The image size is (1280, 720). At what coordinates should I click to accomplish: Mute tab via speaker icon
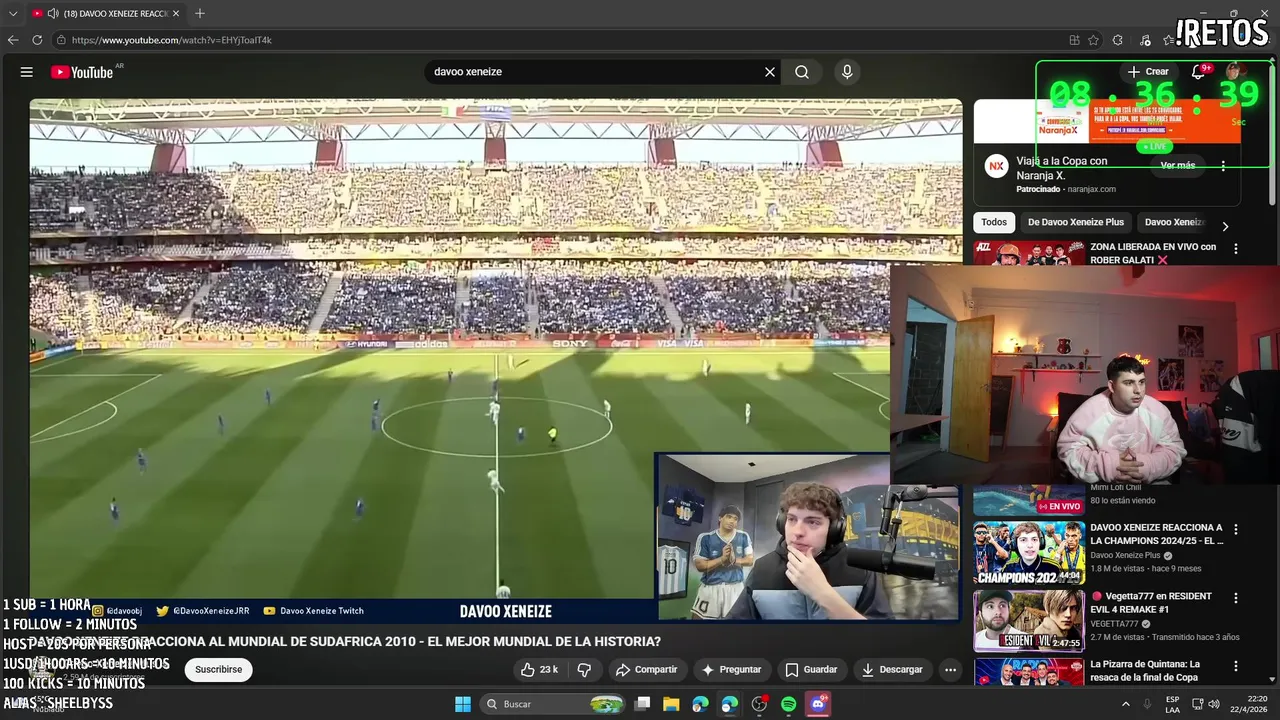[52, 13]
